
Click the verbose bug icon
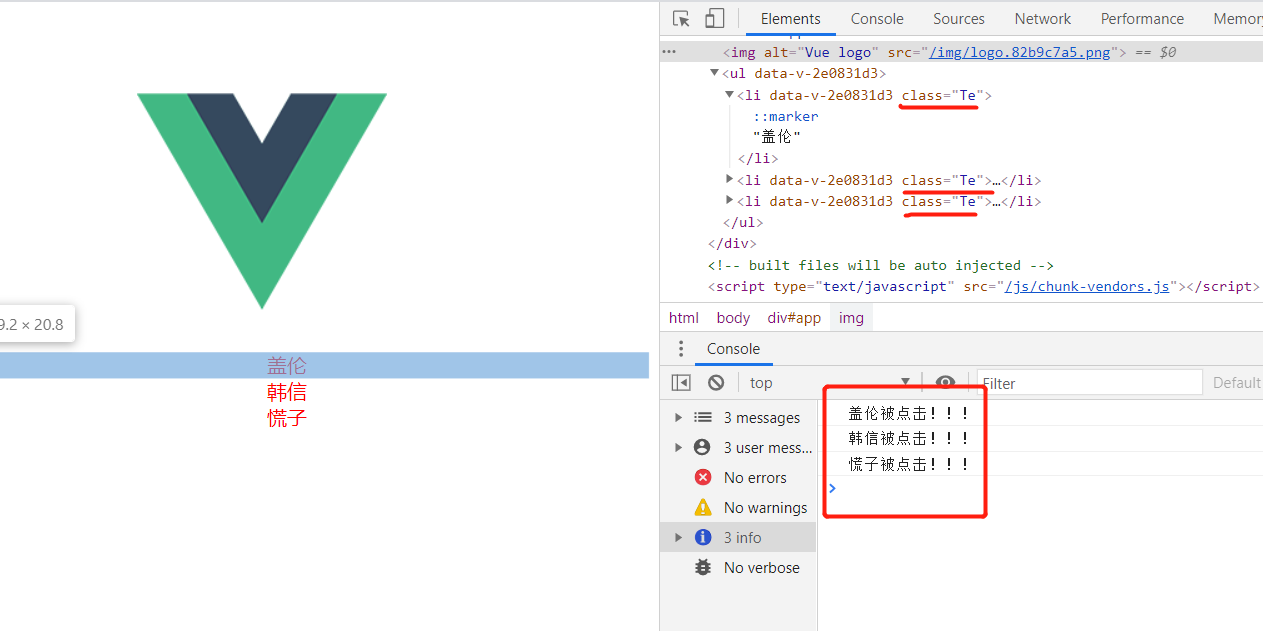(x=703, y=568)
